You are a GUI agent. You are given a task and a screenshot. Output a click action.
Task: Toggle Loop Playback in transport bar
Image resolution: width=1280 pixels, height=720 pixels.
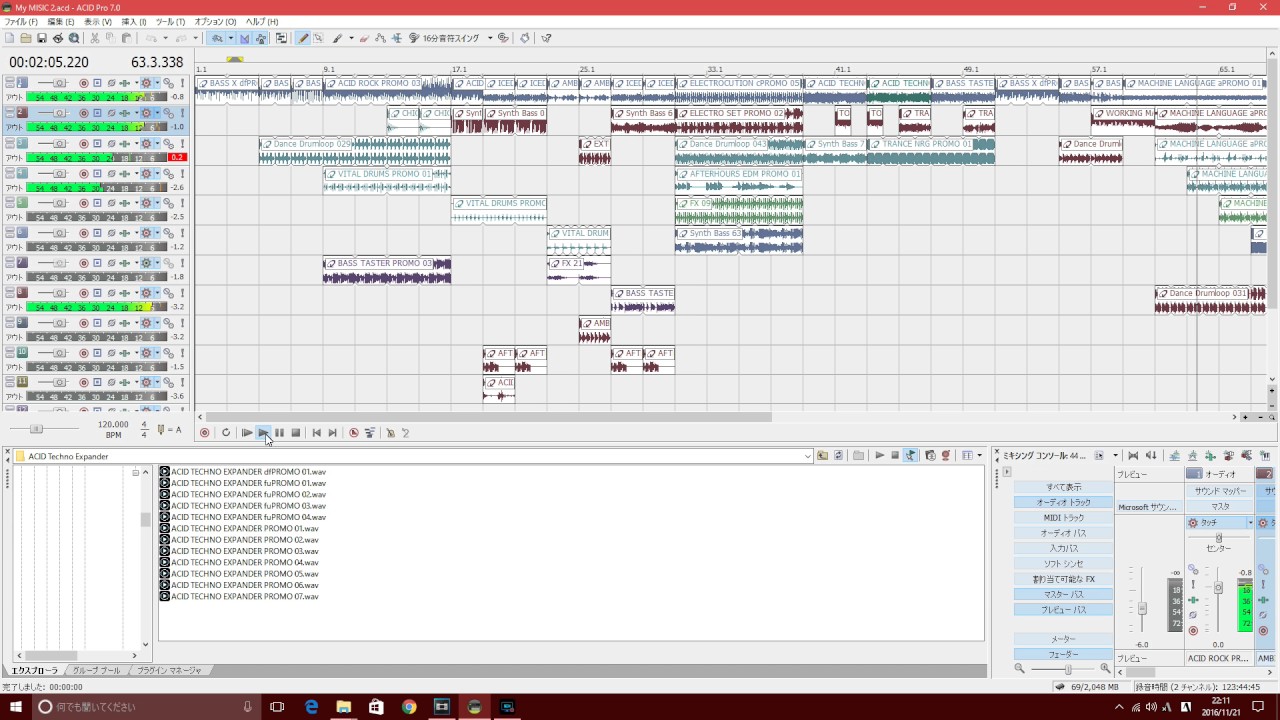click(x=226, y=433)
